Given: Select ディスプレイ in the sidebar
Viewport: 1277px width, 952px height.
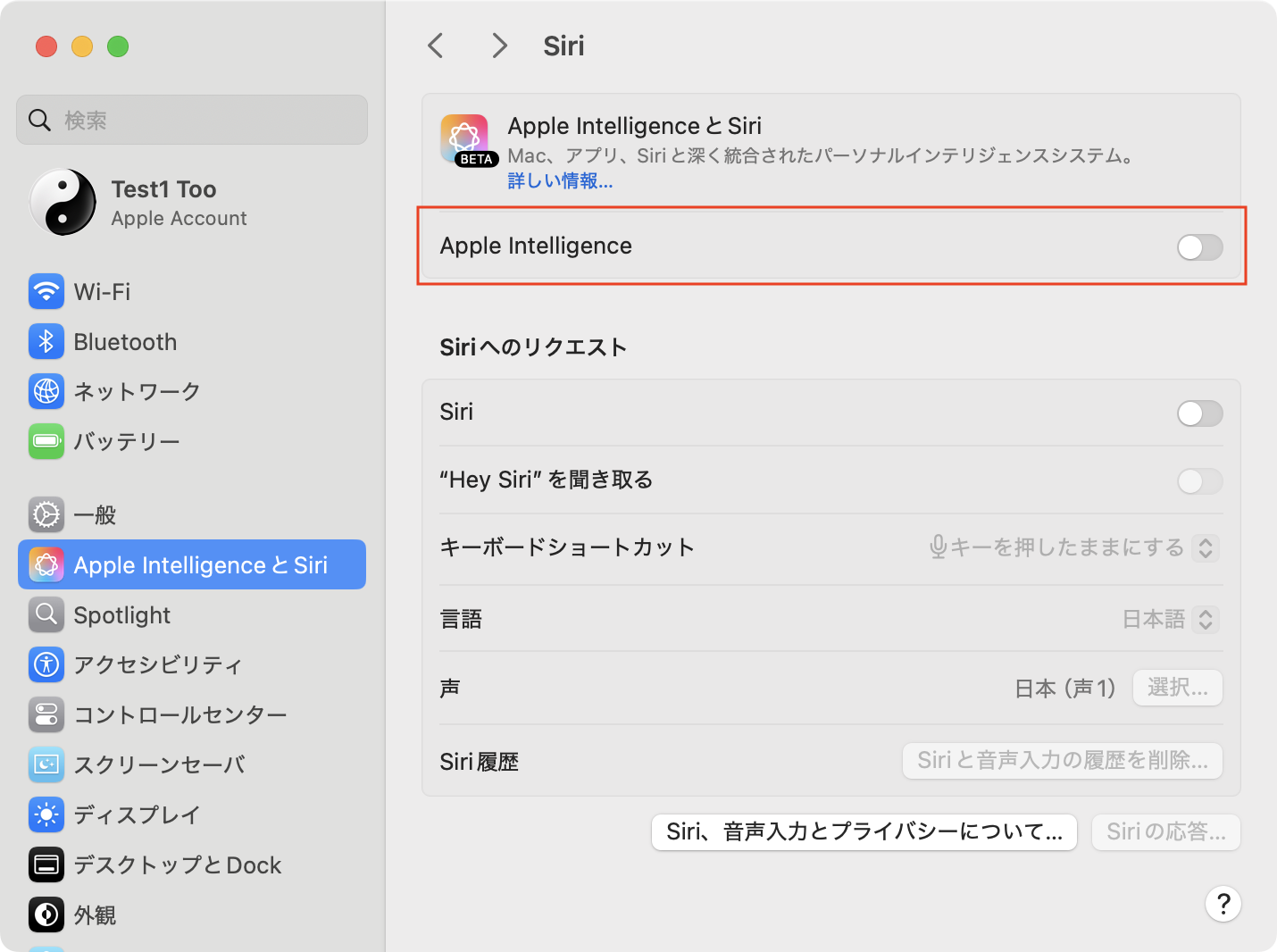Looking at the screenshot, I should [137, 814].
